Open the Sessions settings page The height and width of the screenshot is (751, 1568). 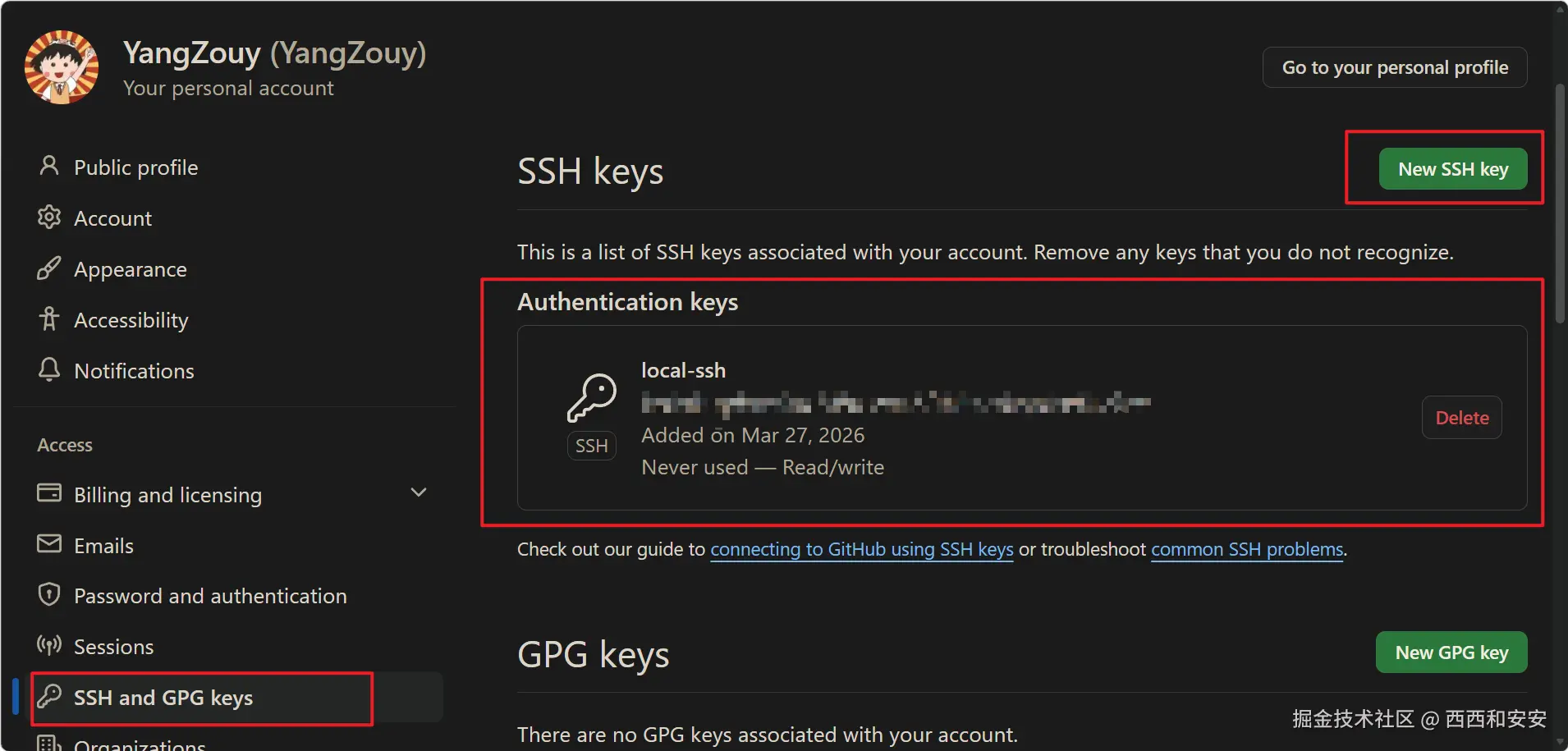point(113,647)
